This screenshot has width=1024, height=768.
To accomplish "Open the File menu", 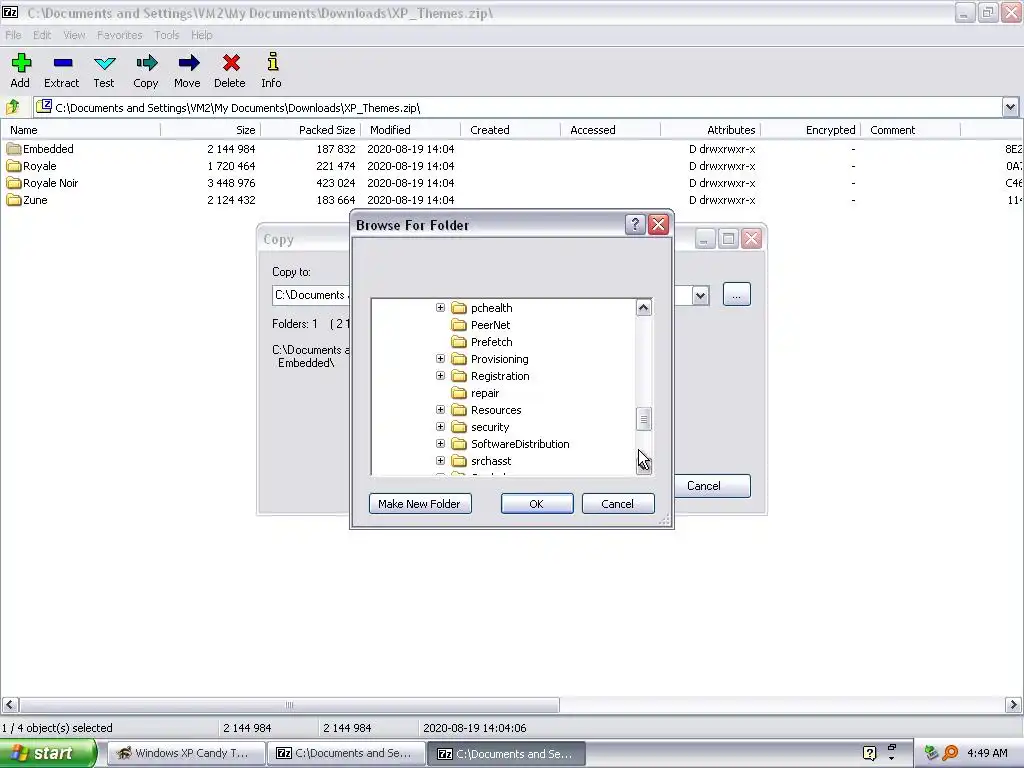I will tap(13, 35).
